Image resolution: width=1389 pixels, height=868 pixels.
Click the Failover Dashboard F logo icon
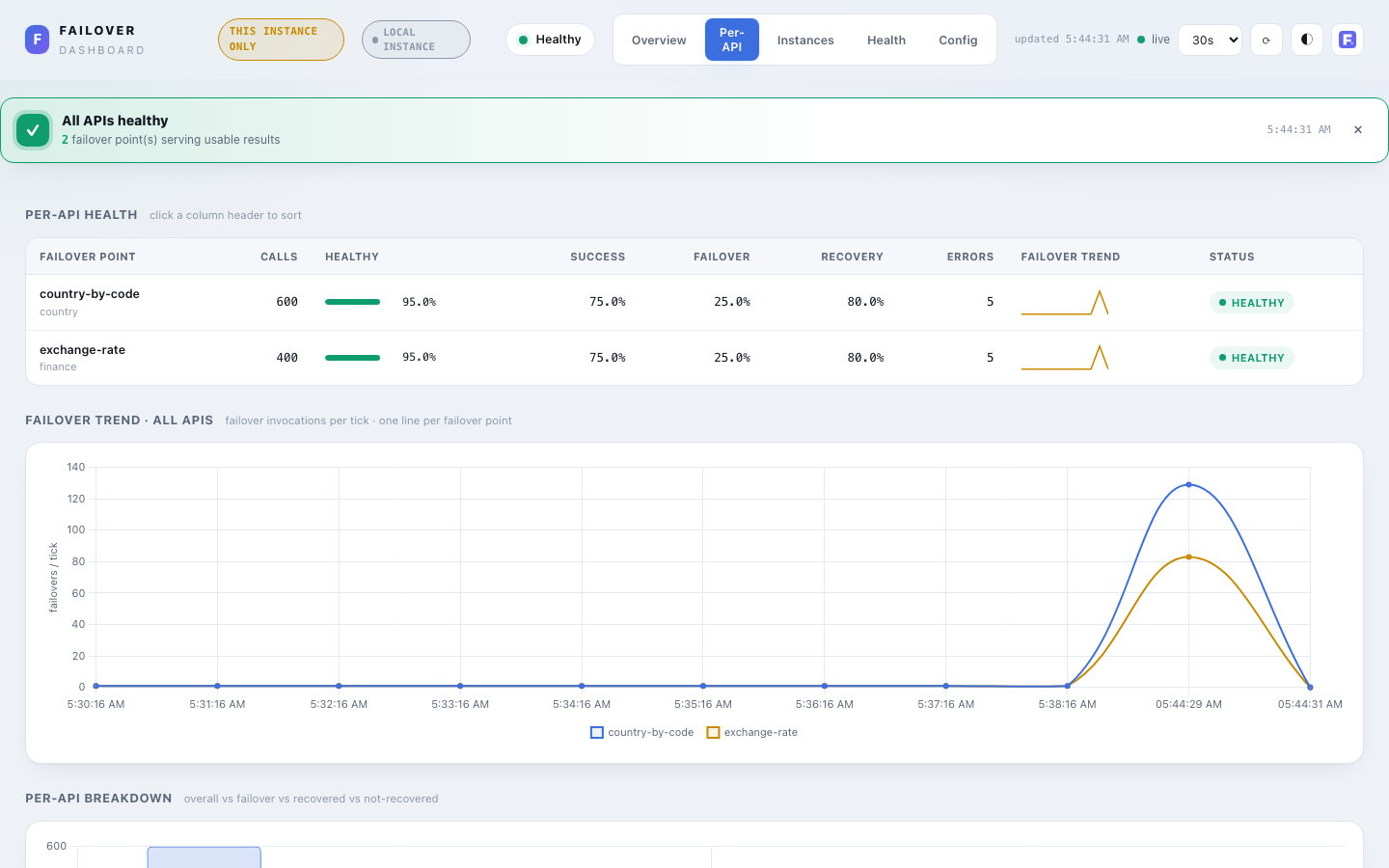[x=37, y=40]
